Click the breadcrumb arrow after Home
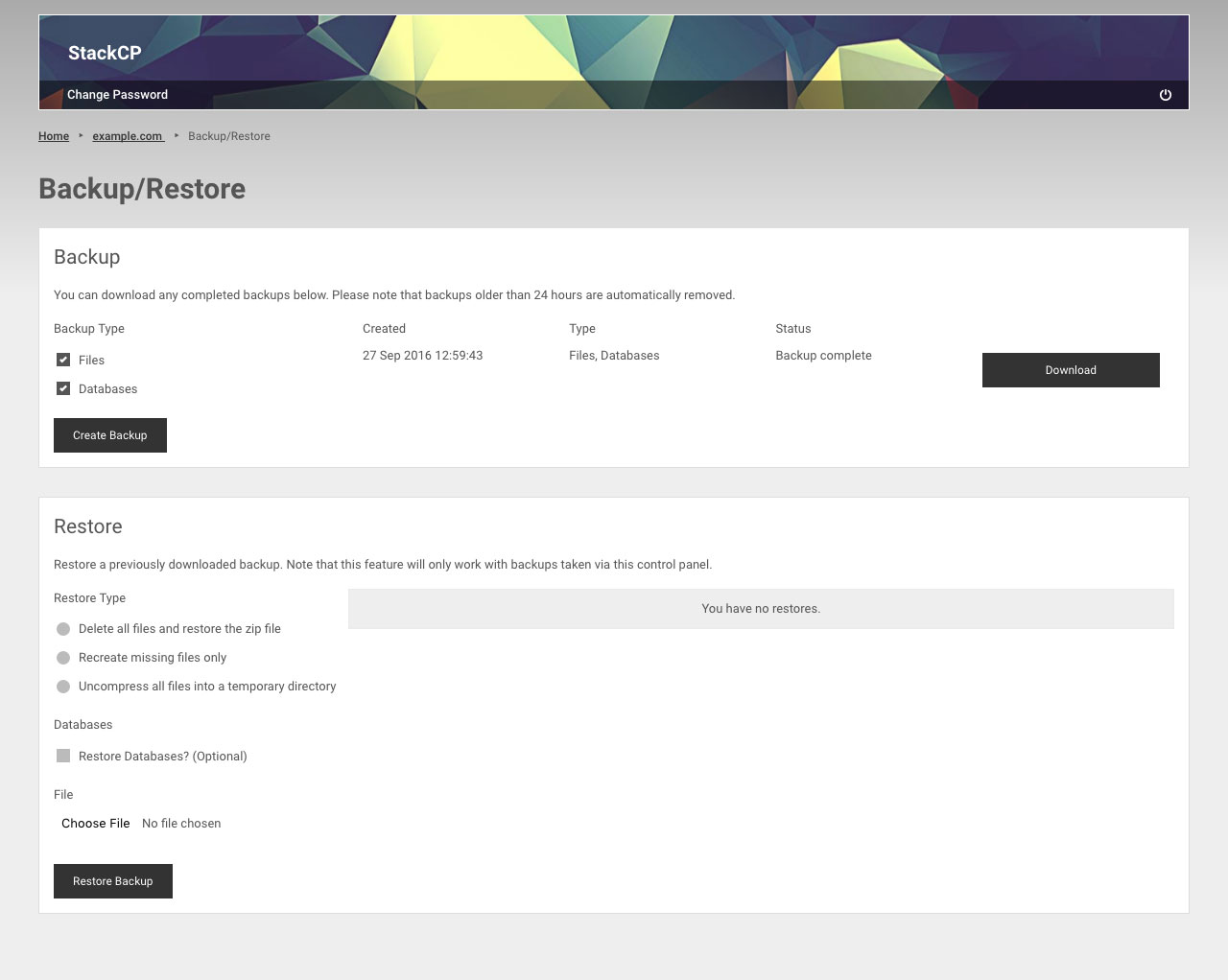 80,136
